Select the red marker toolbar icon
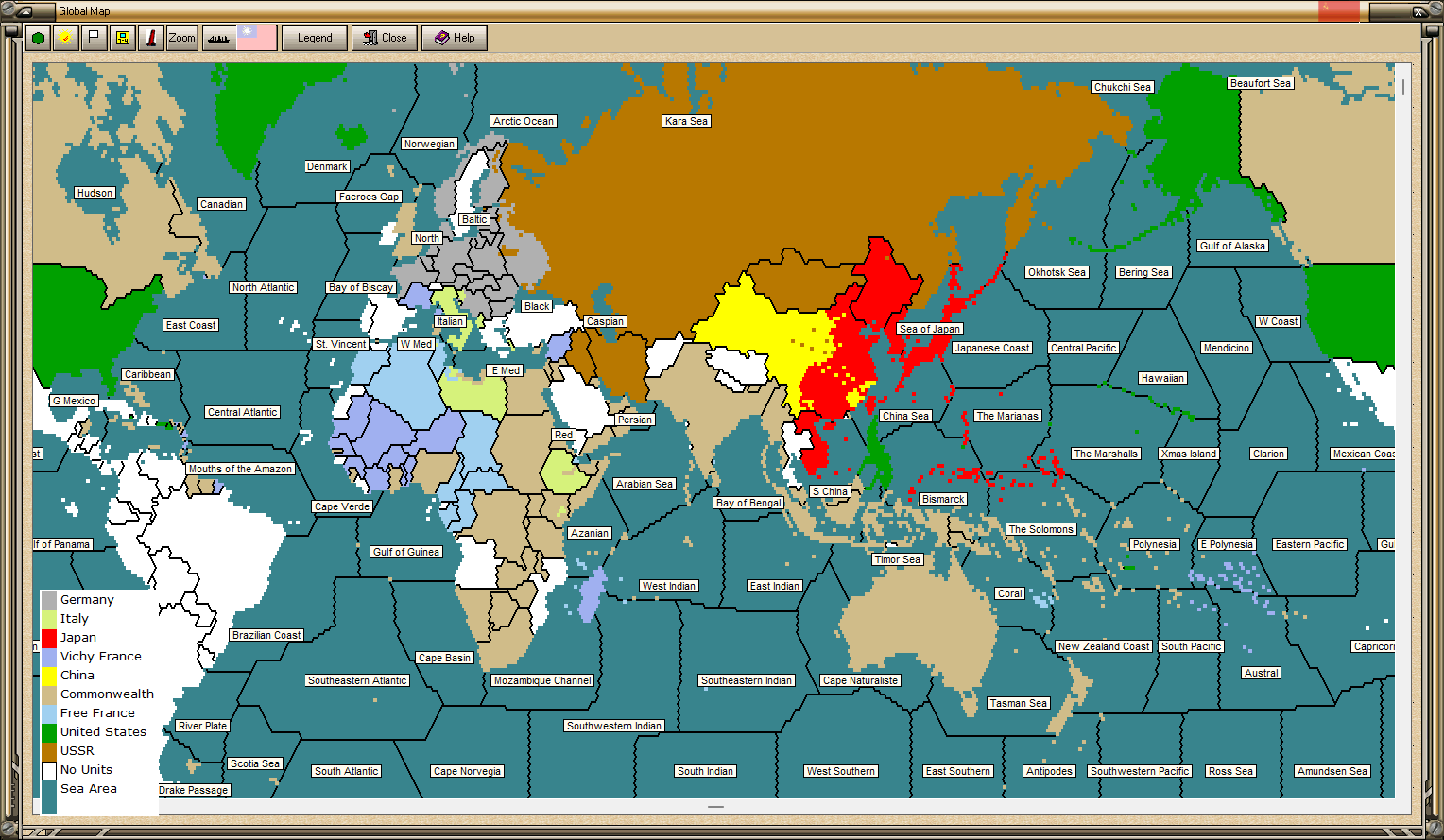The width and height of the screenshot is (1444, 840). pos(150,38)
